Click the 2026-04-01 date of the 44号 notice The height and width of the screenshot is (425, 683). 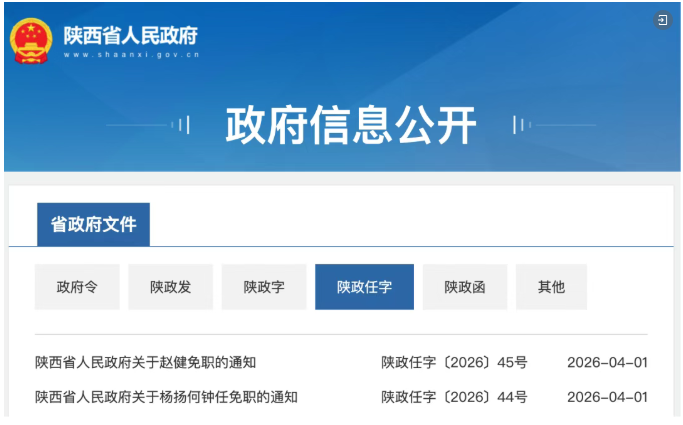coord(607,397)
